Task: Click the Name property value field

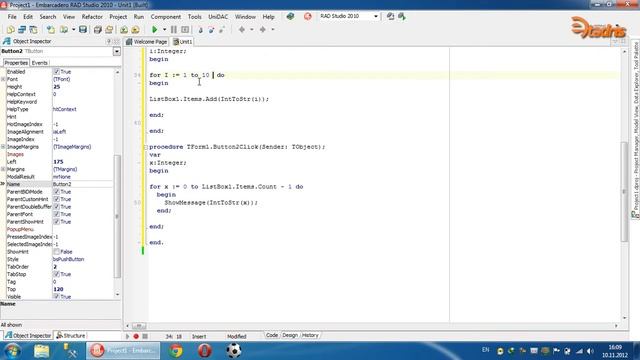Action: tap(83, 184)
